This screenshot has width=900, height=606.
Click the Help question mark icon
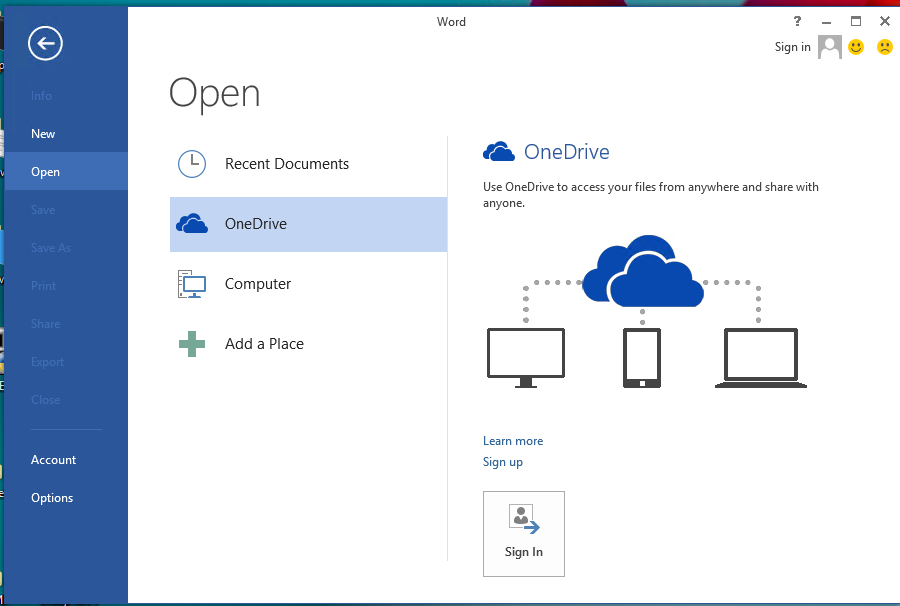797,21
